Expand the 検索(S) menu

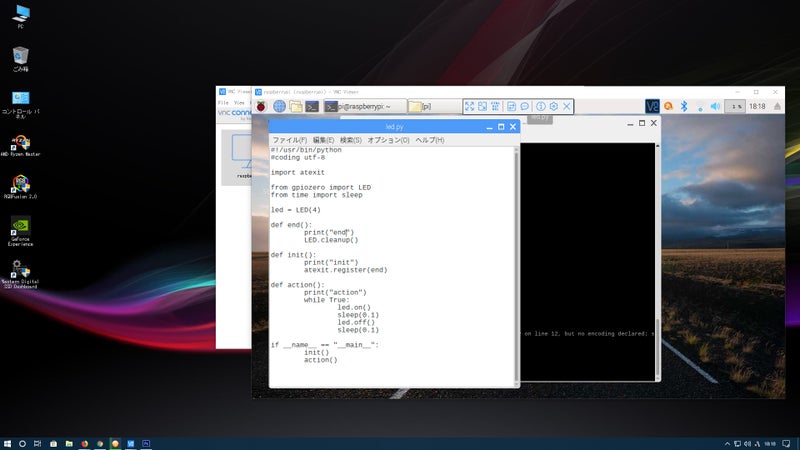[x=351, y=140]
